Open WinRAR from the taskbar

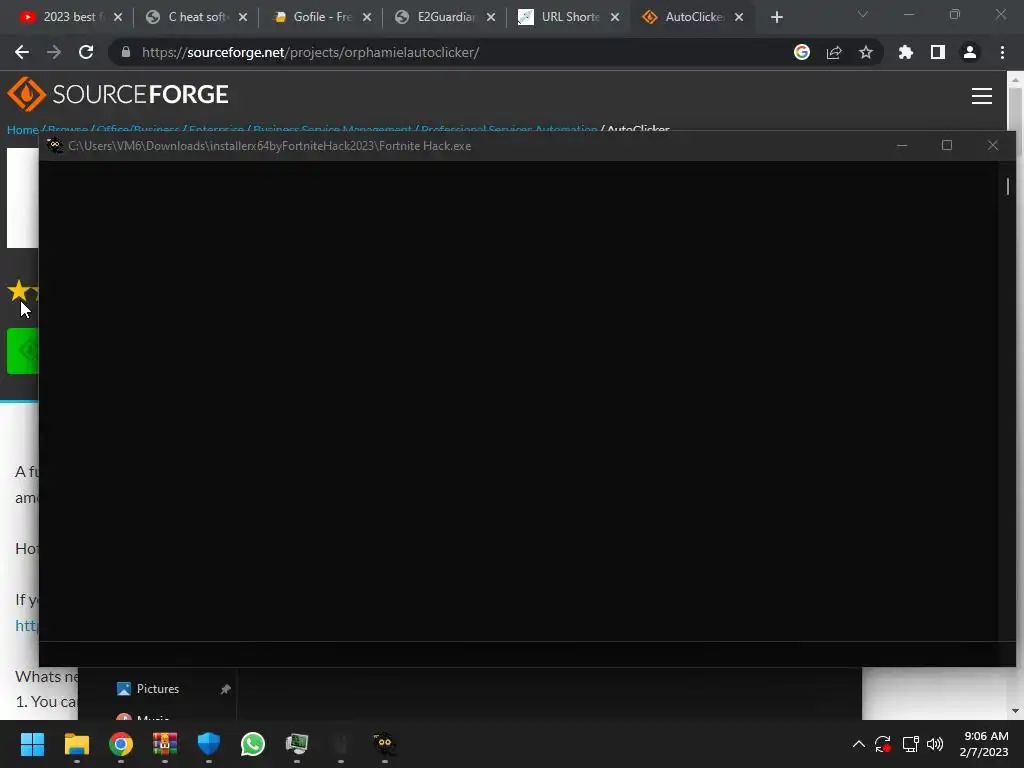[x=165, y=744]
